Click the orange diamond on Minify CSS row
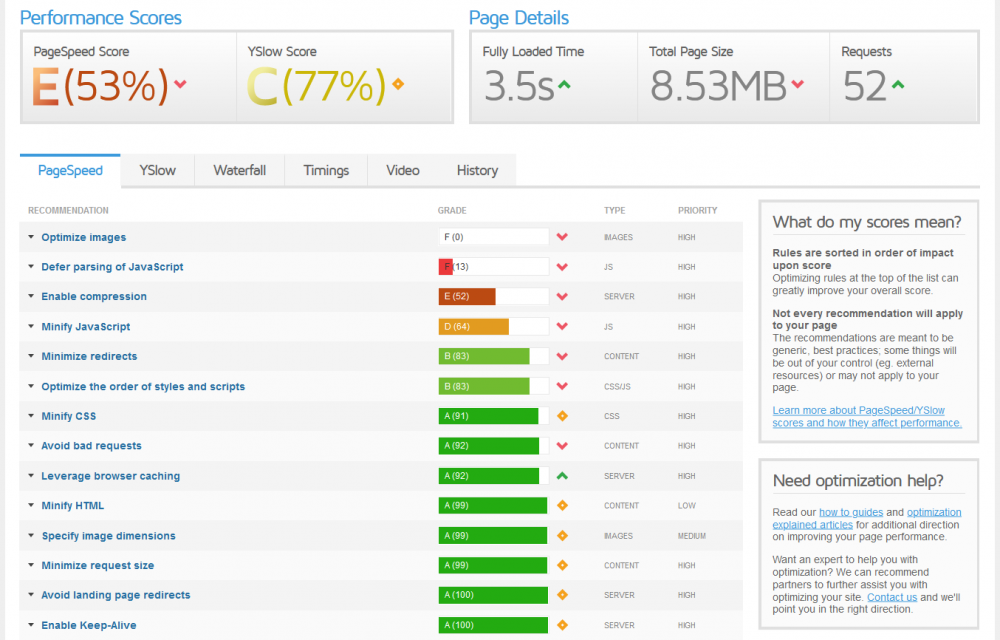1000x640 pixels. coord(562,416)
